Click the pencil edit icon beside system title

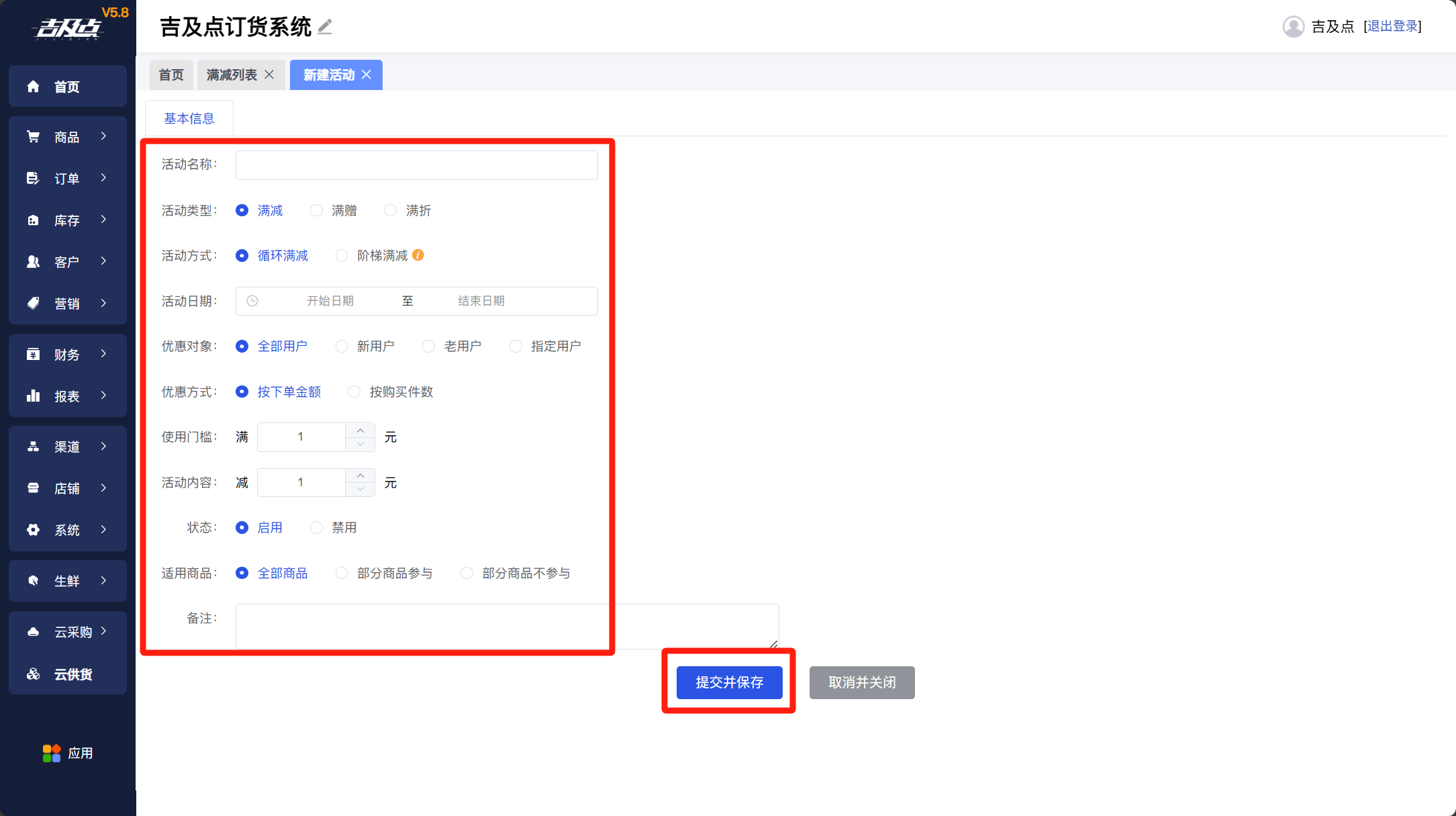tap(325, 27)
